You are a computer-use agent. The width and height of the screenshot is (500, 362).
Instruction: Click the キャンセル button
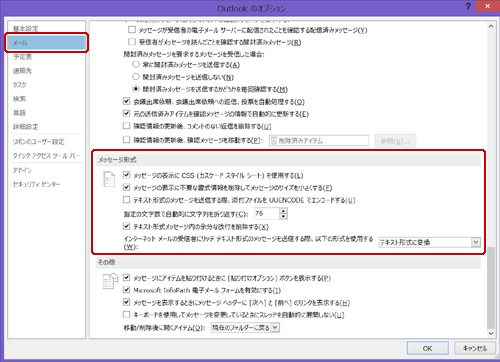[x=475, y=348]
